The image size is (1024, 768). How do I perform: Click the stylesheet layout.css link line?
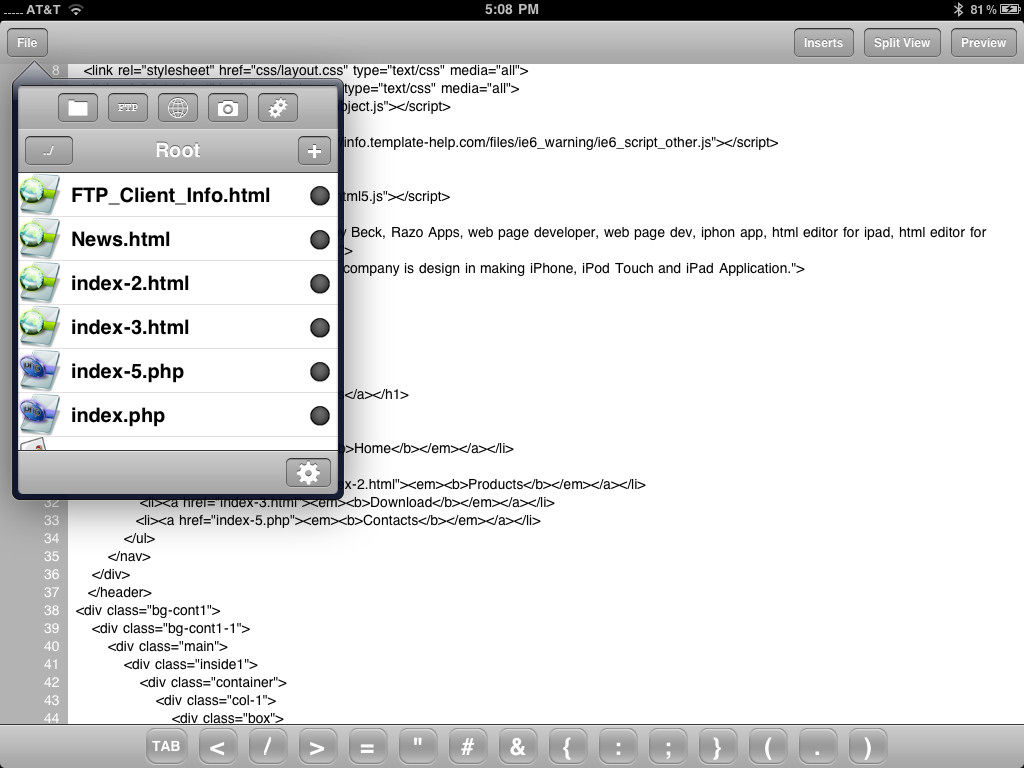coord(306,70)
